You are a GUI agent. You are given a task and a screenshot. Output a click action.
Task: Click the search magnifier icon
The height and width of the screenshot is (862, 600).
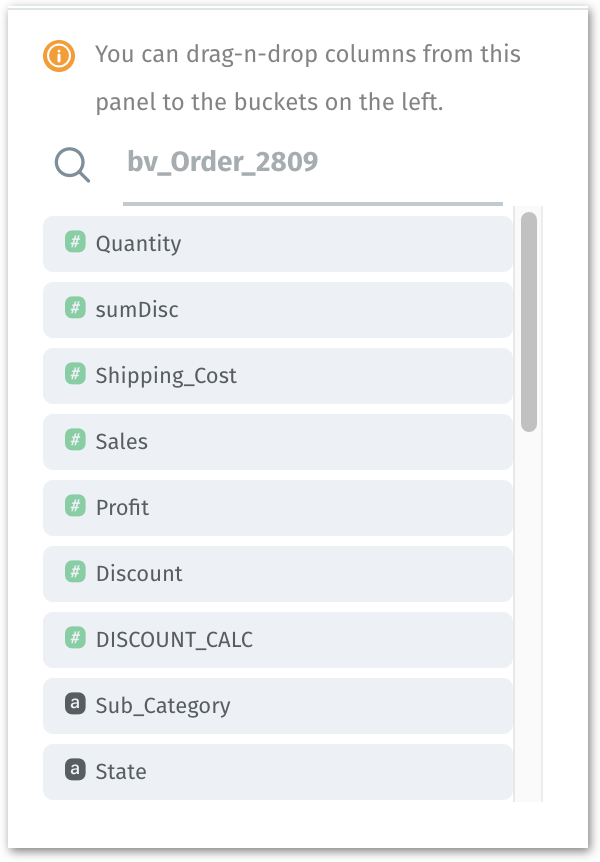point(72,165)
